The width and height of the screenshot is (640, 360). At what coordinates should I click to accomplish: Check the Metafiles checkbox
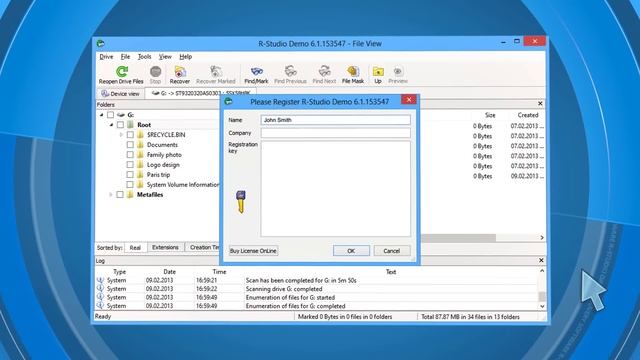pos(120,195)
